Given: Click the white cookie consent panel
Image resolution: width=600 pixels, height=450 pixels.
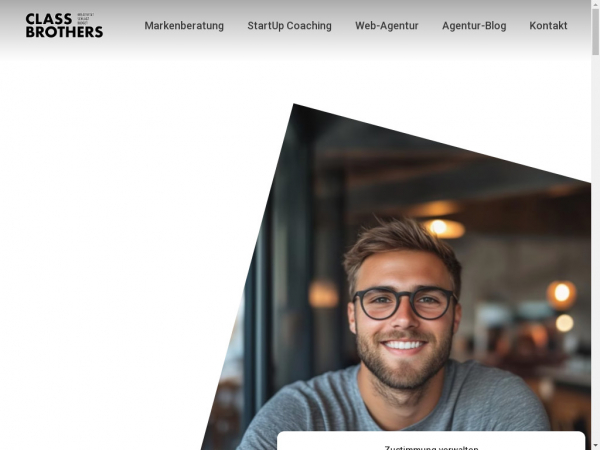Looking at the screenshot, I should click(x=431, y=441).
